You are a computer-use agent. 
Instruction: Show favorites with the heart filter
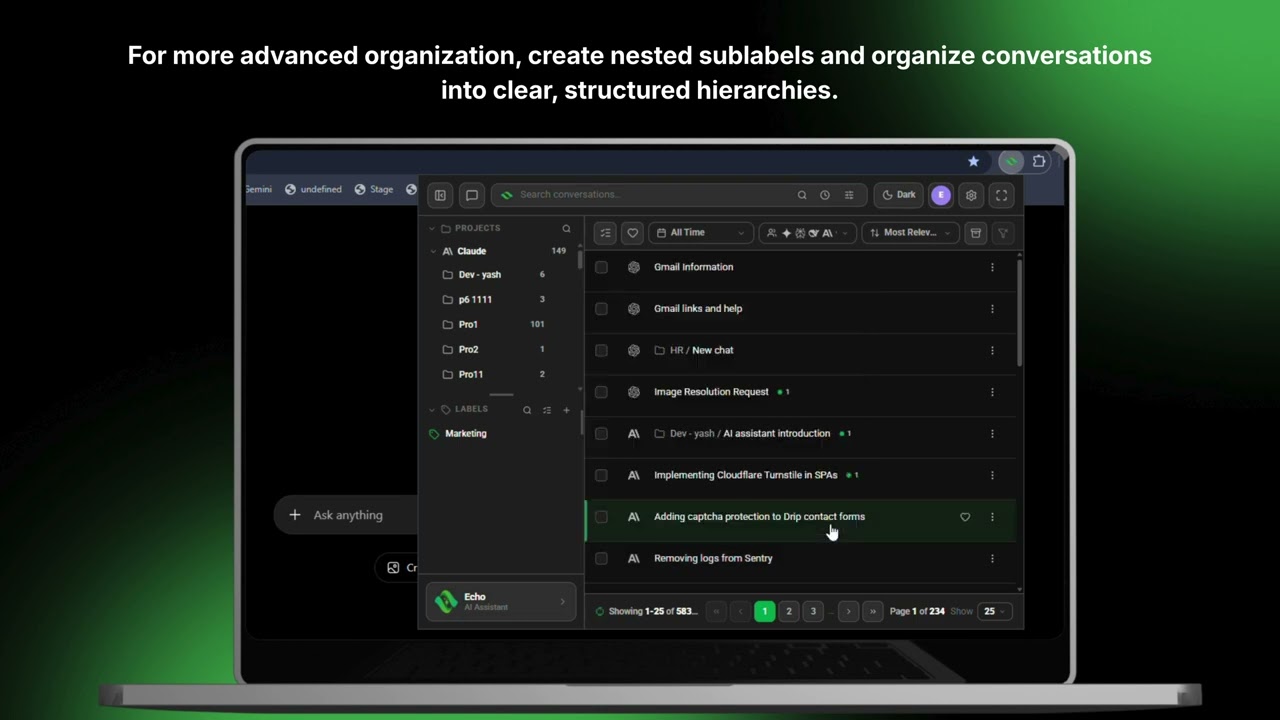[632, 233]
